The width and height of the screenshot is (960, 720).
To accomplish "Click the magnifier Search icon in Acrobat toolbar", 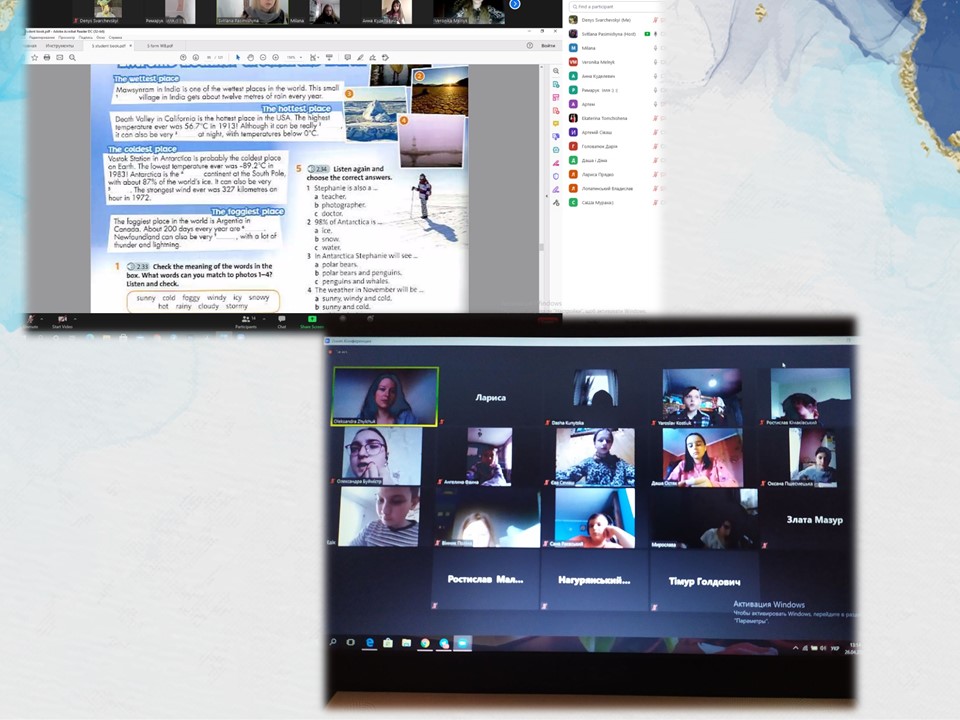I will 72,58.
